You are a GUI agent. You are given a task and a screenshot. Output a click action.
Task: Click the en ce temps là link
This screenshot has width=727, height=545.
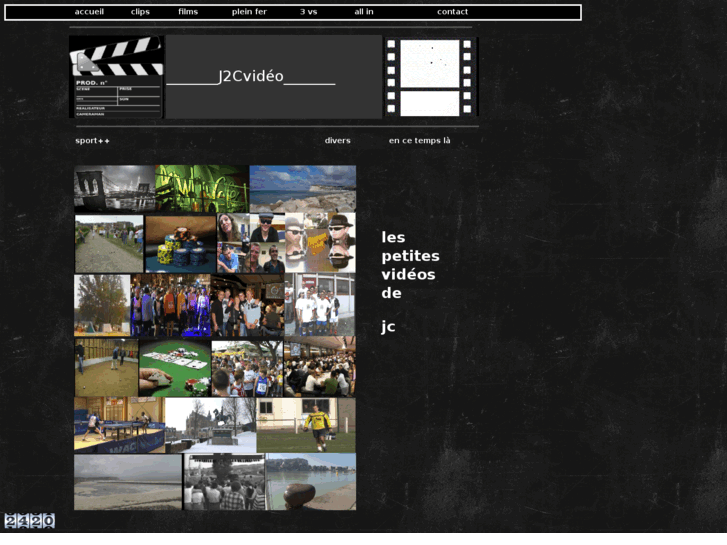(x=419, y=141)
